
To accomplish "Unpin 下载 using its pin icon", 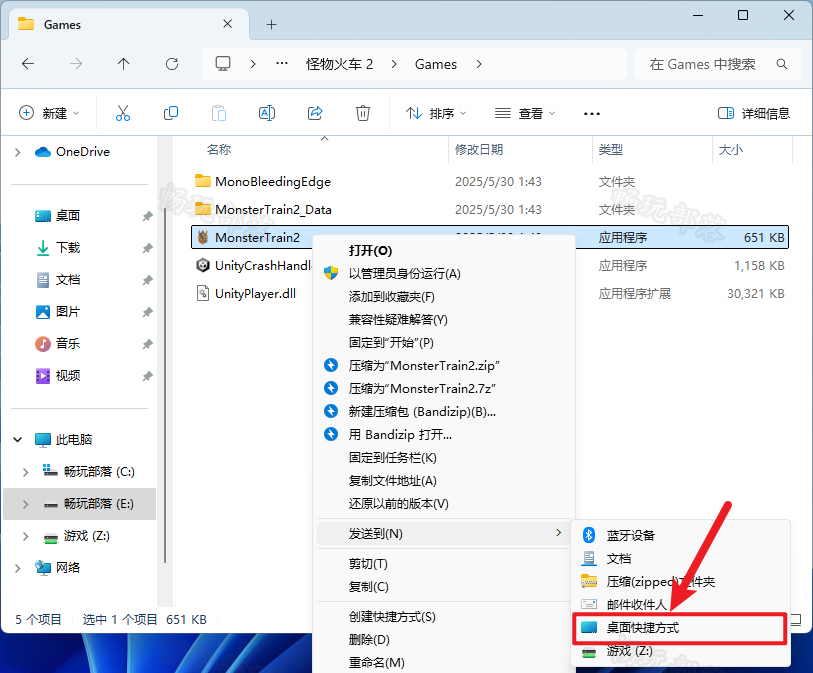I will point(148,248).
